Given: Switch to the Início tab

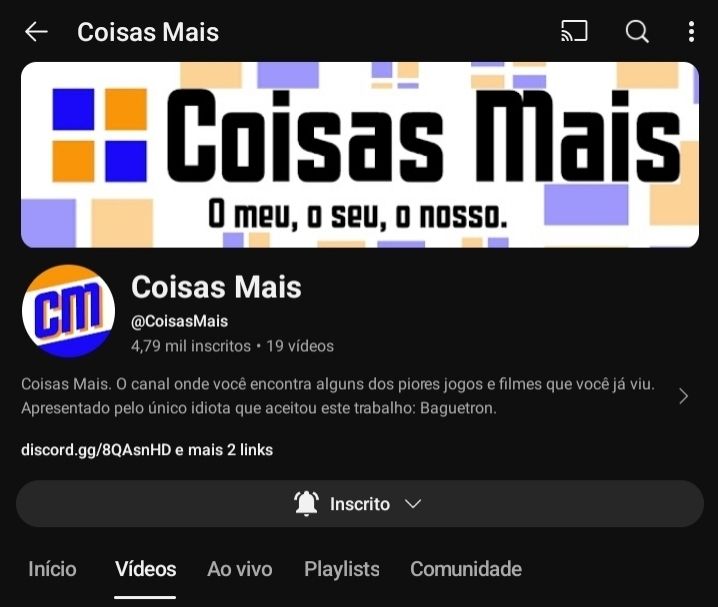Looking at the screenshot, I should 52,569.
